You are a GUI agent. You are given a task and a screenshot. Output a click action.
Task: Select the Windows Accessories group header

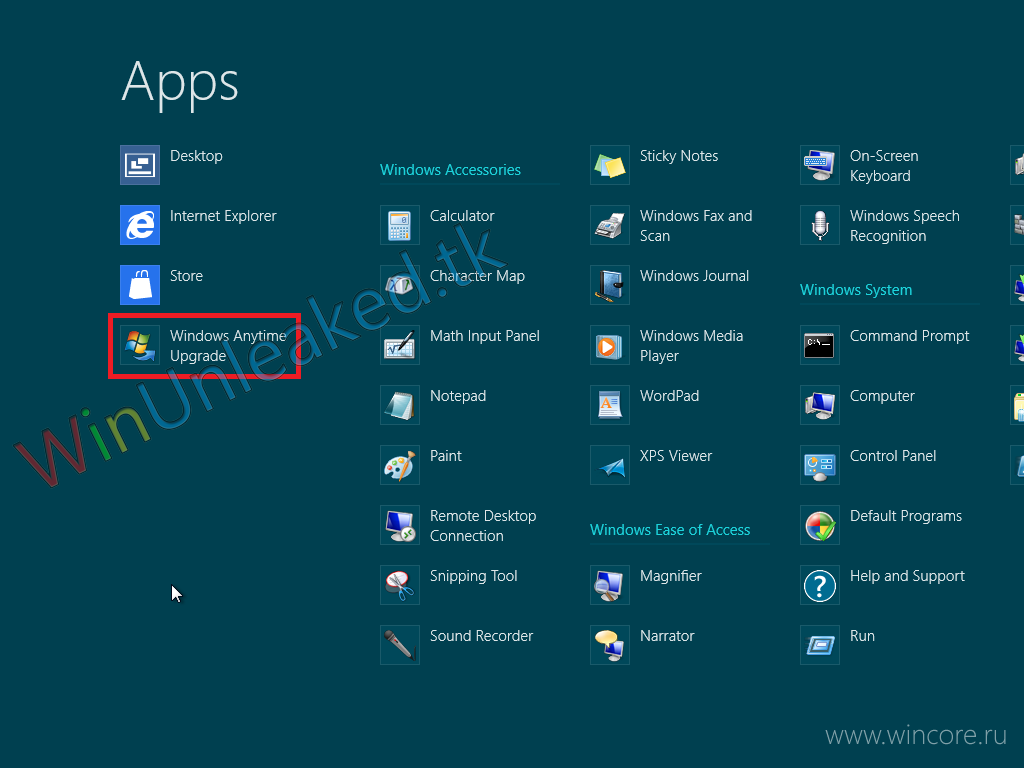(x=450, y=170)
